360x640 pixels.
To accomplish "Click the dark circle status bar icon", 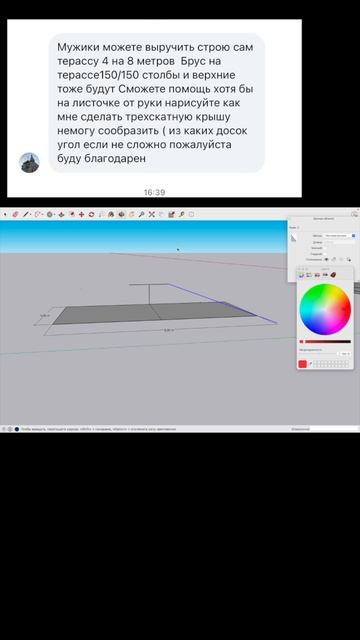I will click(x=17, y=429).
